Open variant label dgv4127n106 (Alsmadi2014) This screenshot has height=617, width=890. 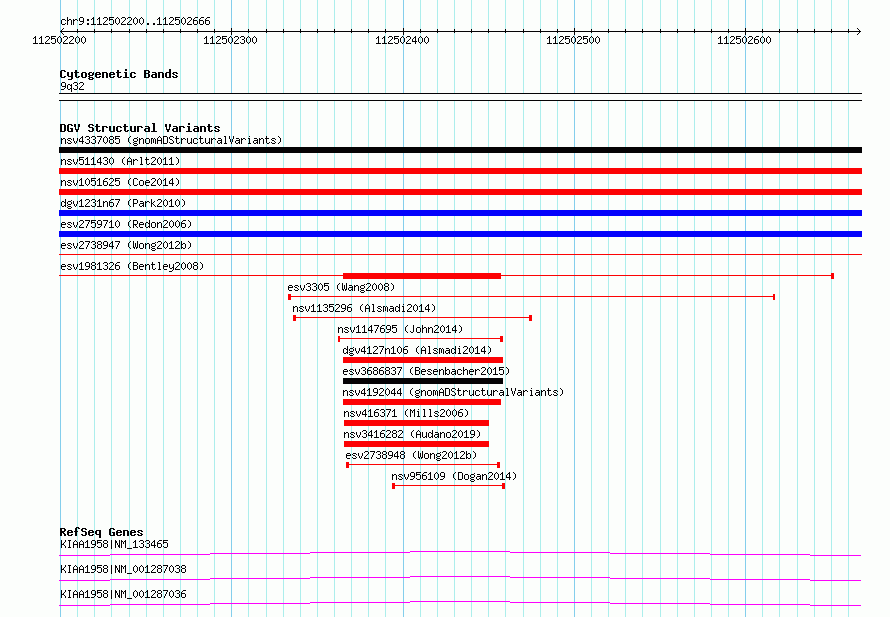(417, 350)
